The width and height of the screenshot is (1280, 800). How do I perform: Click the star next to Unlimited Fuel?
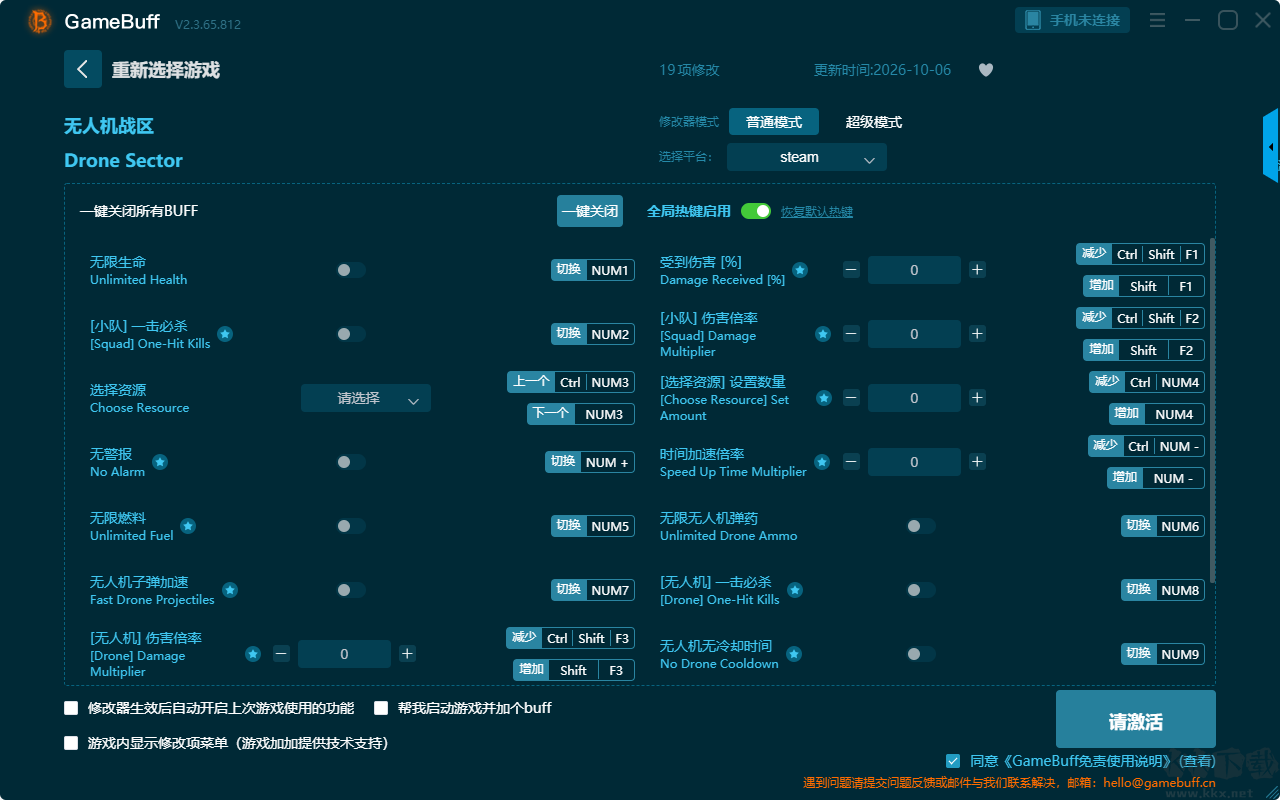click(188, 526)
